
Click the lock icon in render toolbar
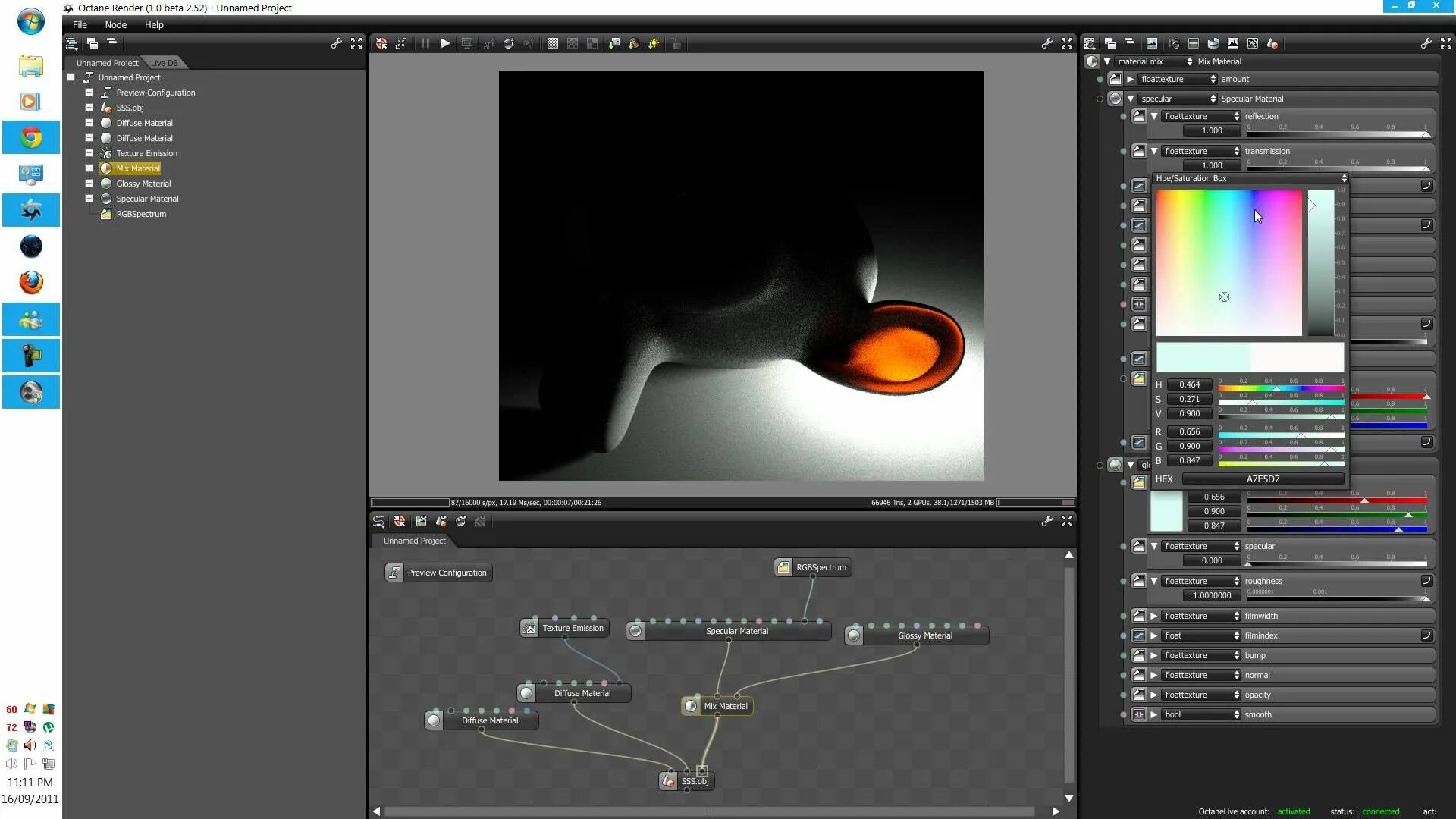tap(675, 43)
